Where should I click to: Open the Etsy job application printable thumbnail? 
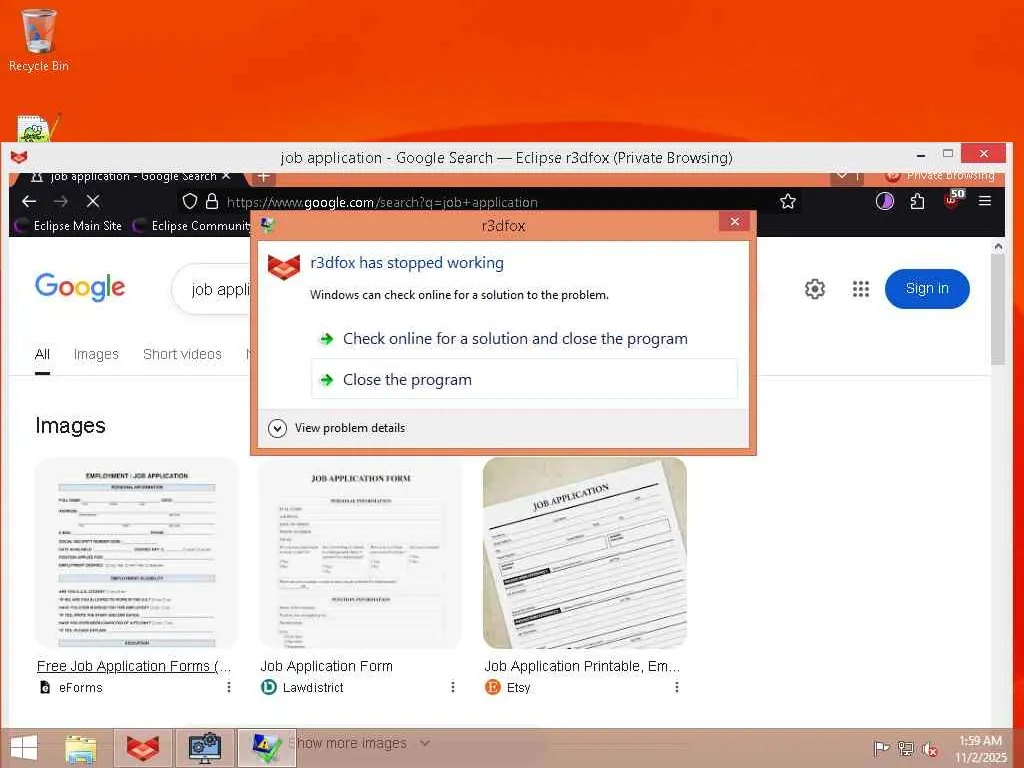point(584,553)
